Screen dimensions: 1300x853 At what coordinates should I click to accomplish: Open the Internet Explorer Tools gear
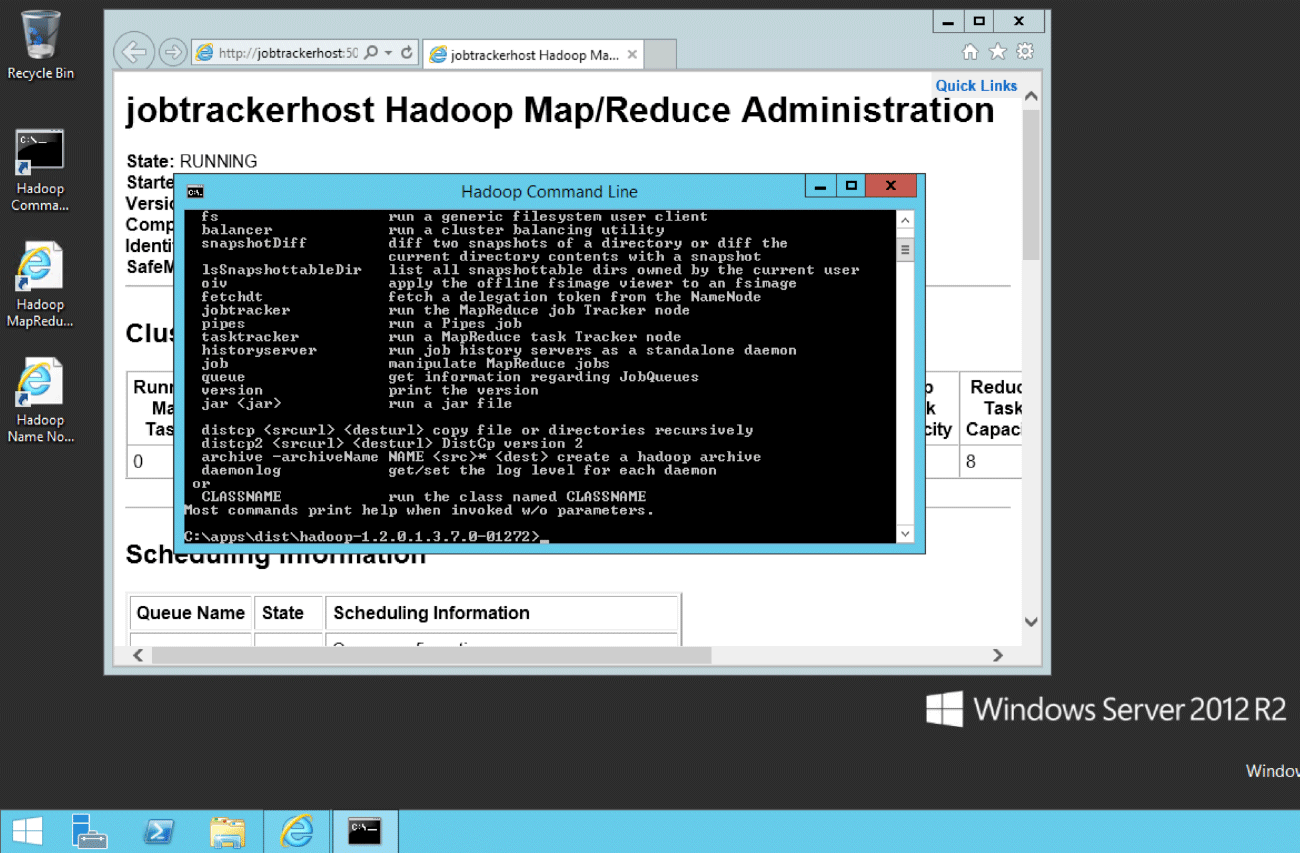coord(1025,51)
